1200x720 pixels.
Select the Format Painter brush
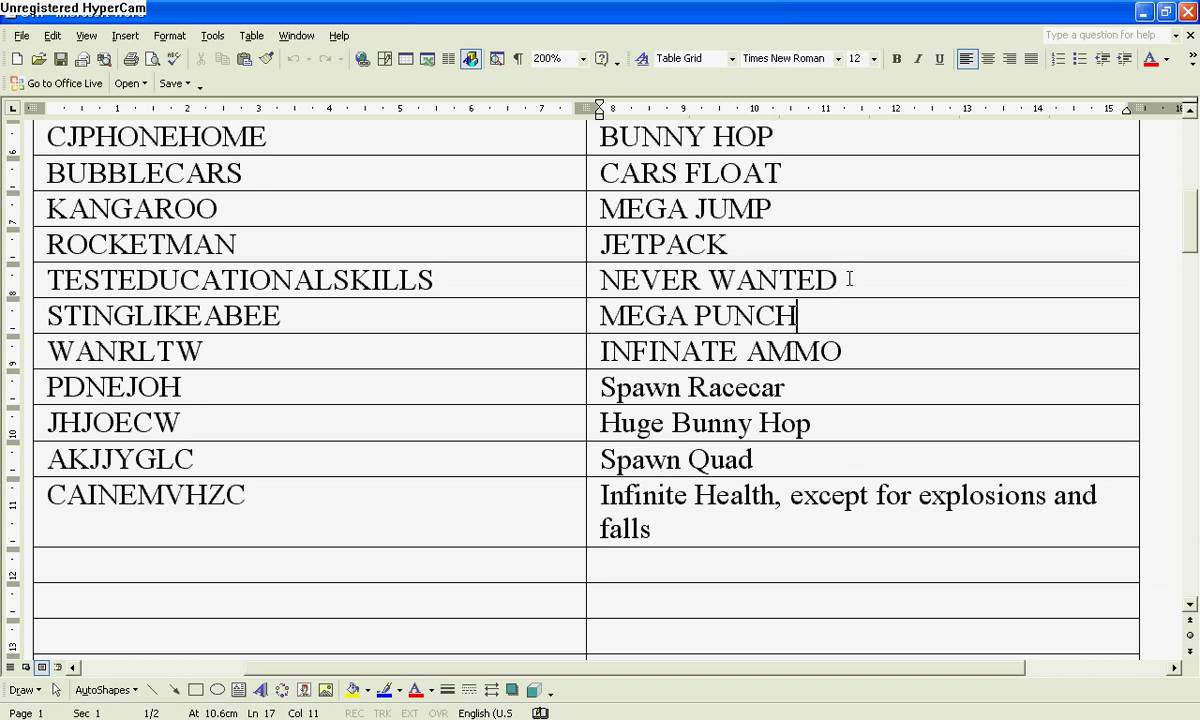coord(266,59)
